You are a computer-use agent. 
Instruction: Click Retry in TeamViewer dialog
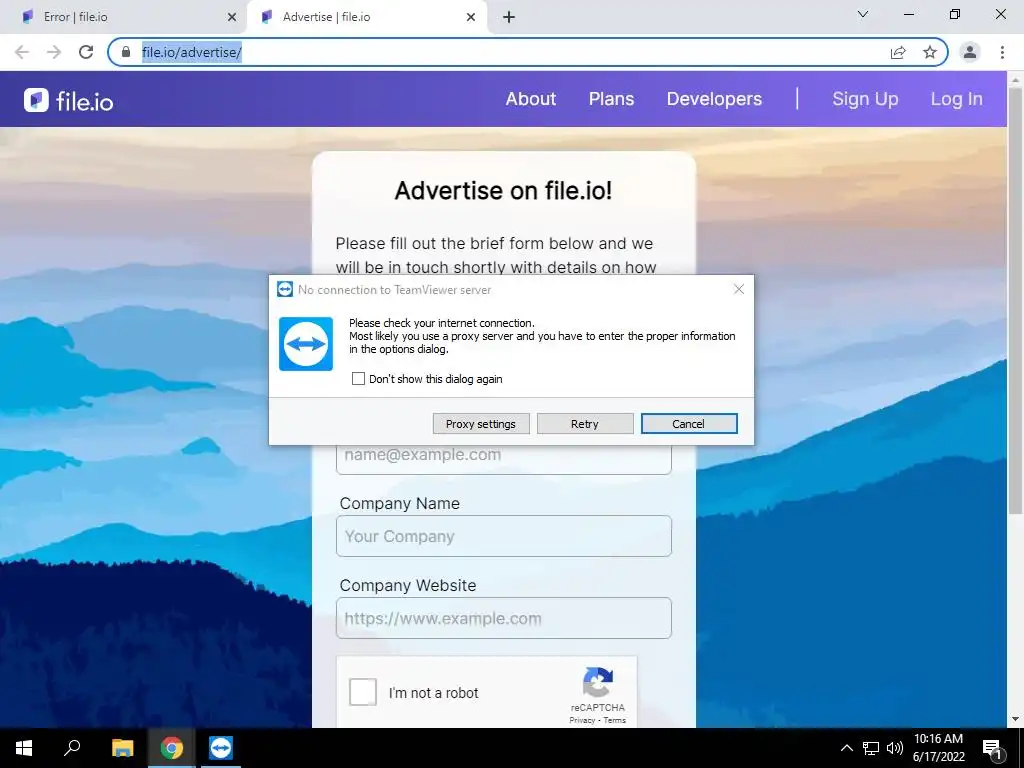coord(584,424)
